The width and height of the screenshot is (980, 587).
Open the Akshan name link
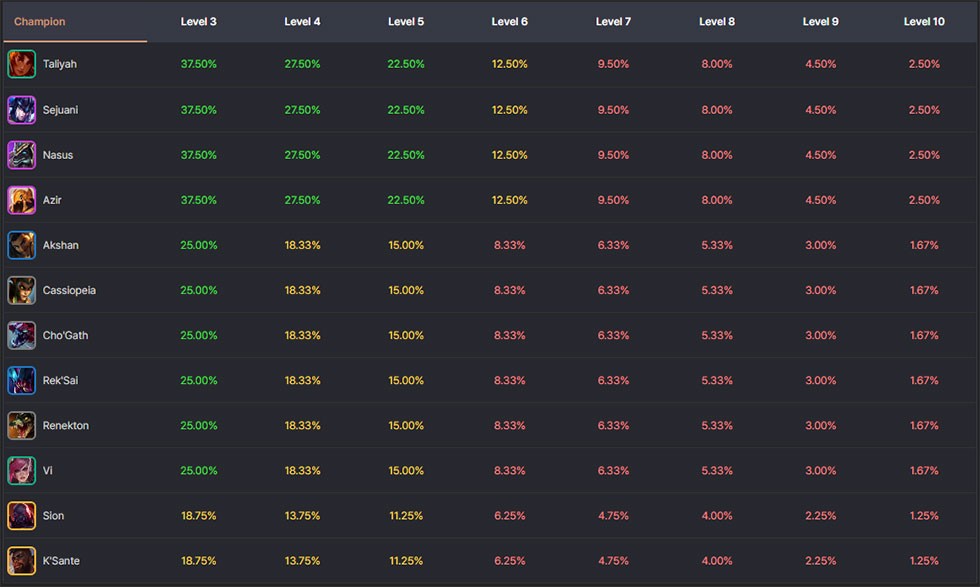coord(61,245)
